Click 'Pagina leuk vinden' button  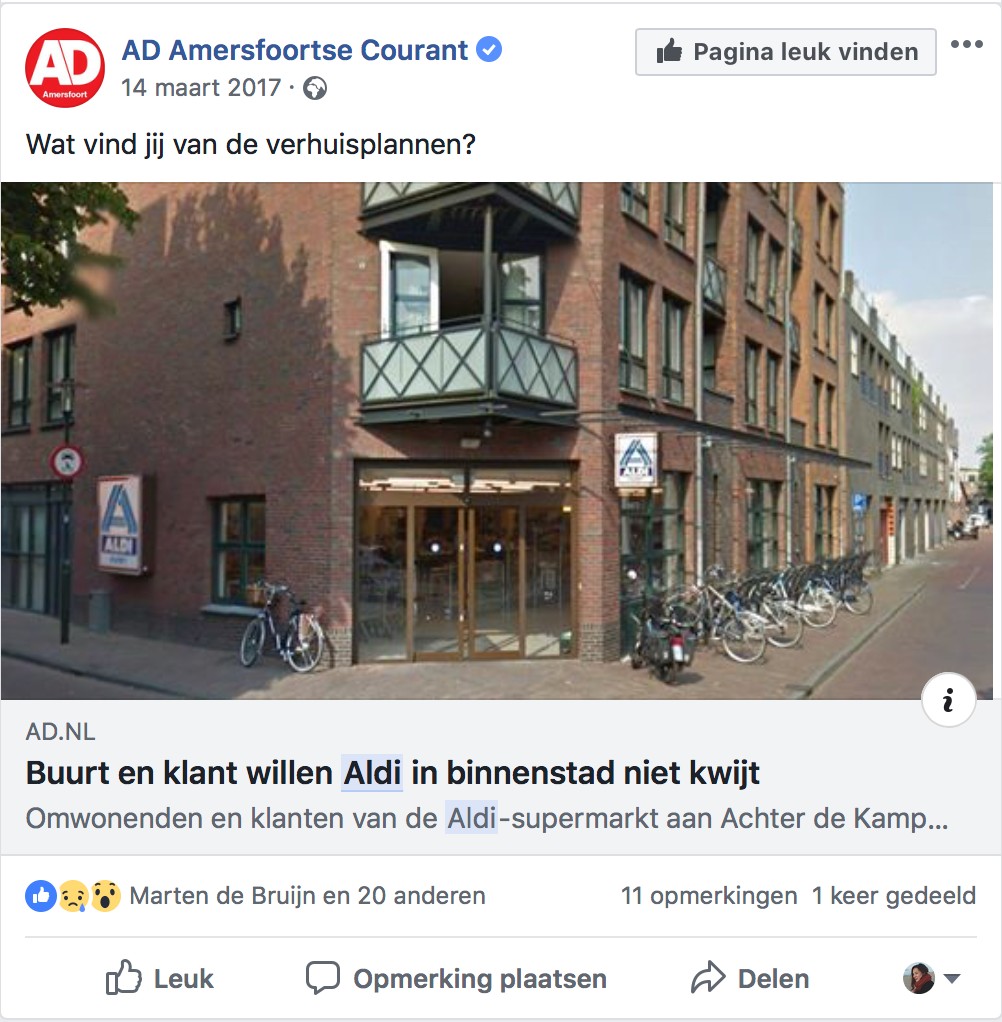click(x=786, y=51)
